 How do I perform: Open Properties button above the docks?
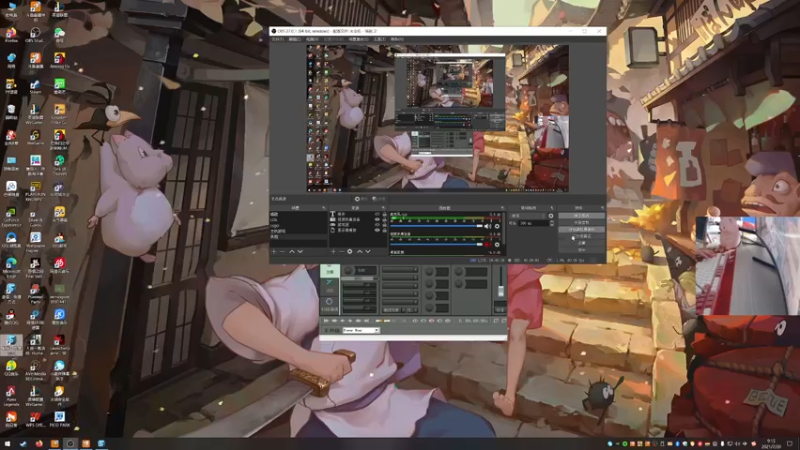click(361, 198)
